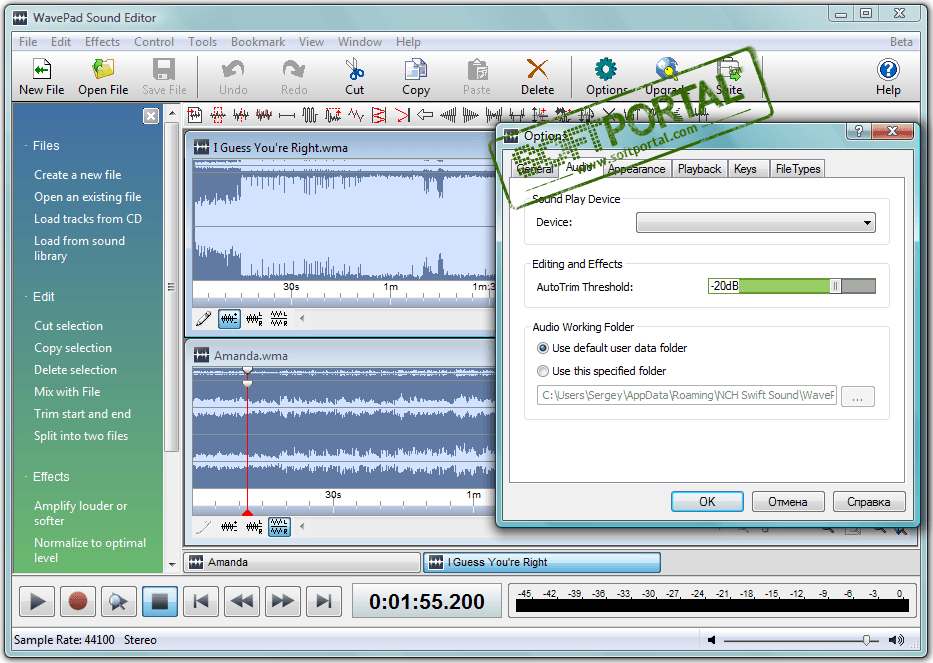Toggle separate L and R view in I Guess You're Right
This screenshot has width=933, height=663.
coord(279,319)
